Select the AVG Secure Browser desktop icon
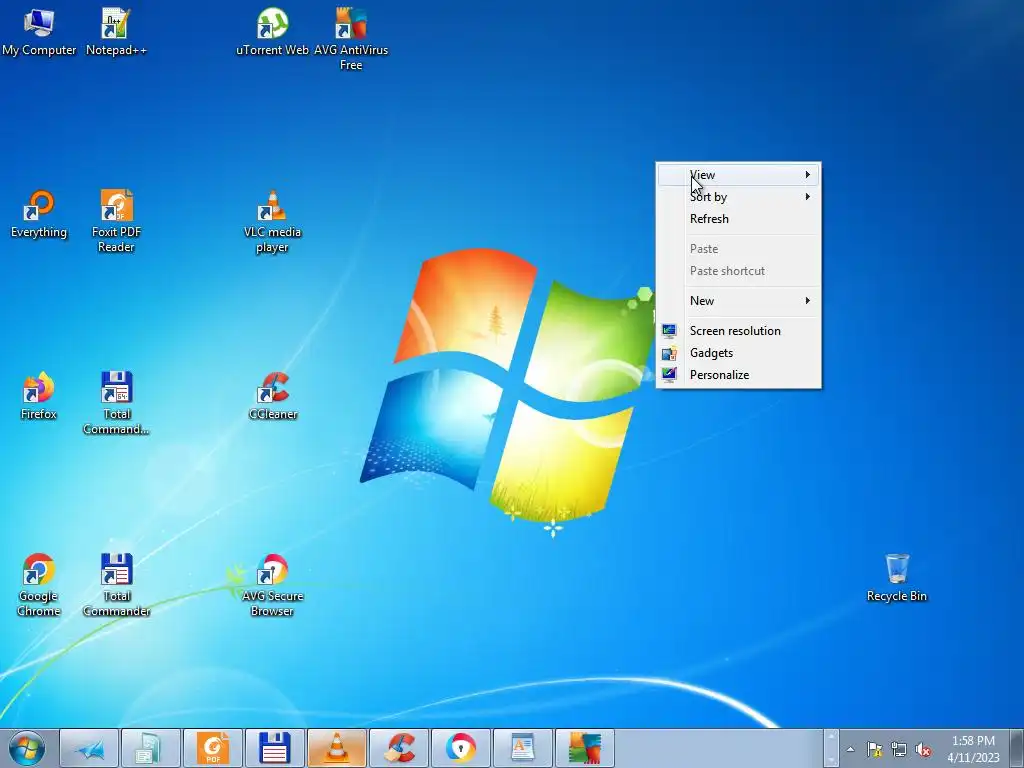Viewport: 1024px width, 768px height. pos(272,584)
